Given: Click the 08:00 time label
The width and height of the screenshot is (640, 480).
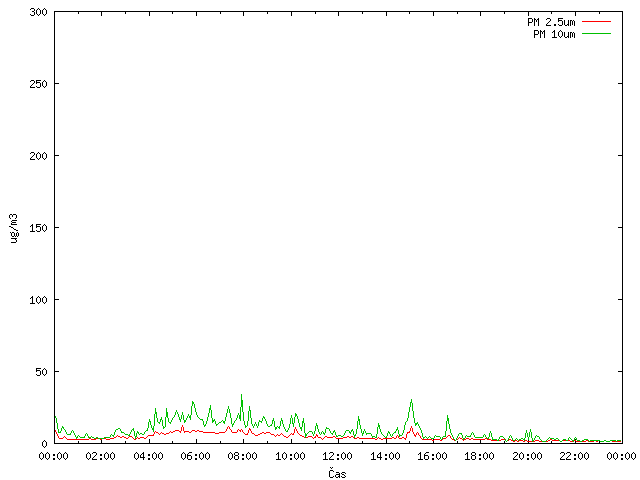Looking at the screenshot, I should [242, 456].
